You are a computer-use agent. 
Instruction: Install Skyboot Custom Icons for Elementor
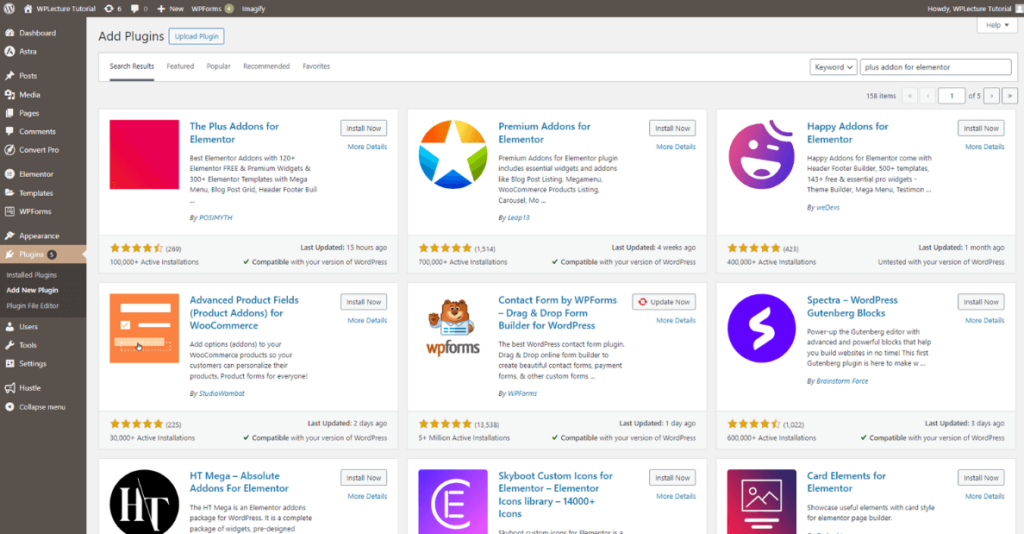pyautogui.click(x=673, y=478)
